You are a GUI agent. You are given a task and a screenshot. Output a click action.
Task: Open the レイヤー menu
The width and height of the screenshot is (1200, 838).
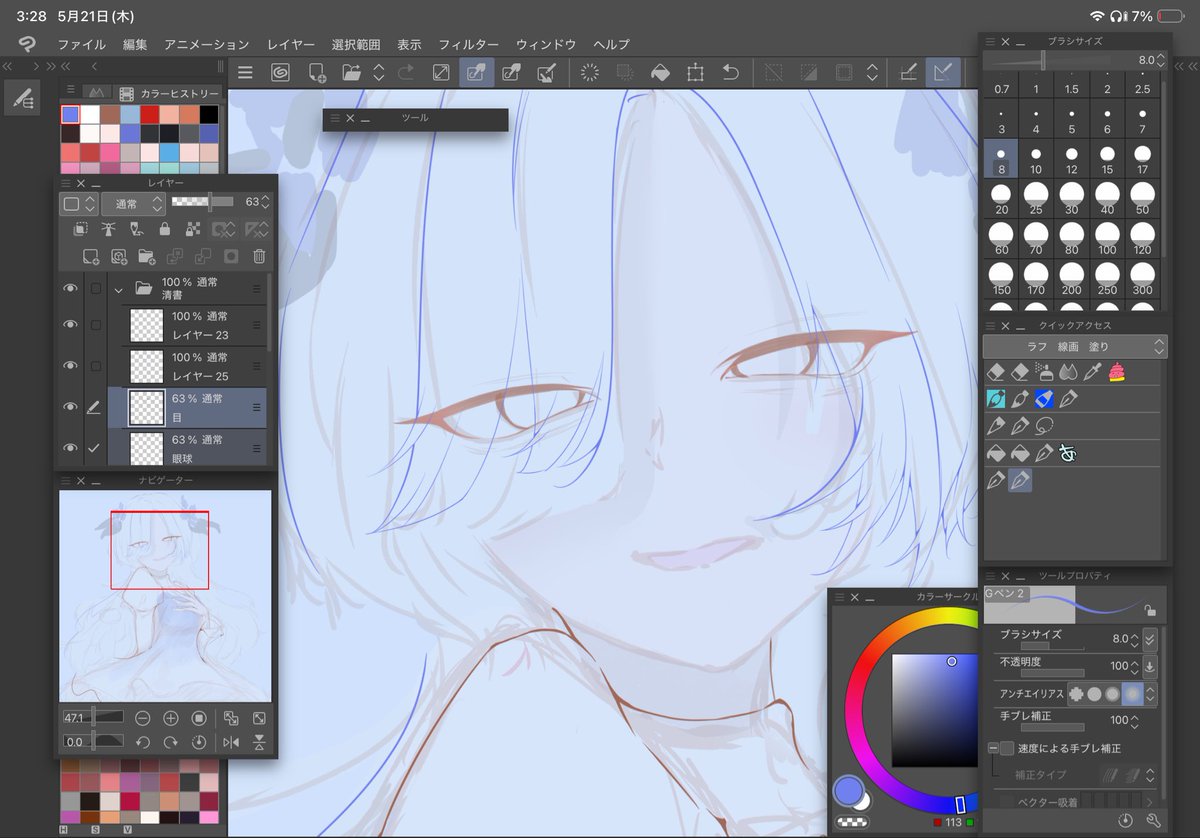point(291,45)
